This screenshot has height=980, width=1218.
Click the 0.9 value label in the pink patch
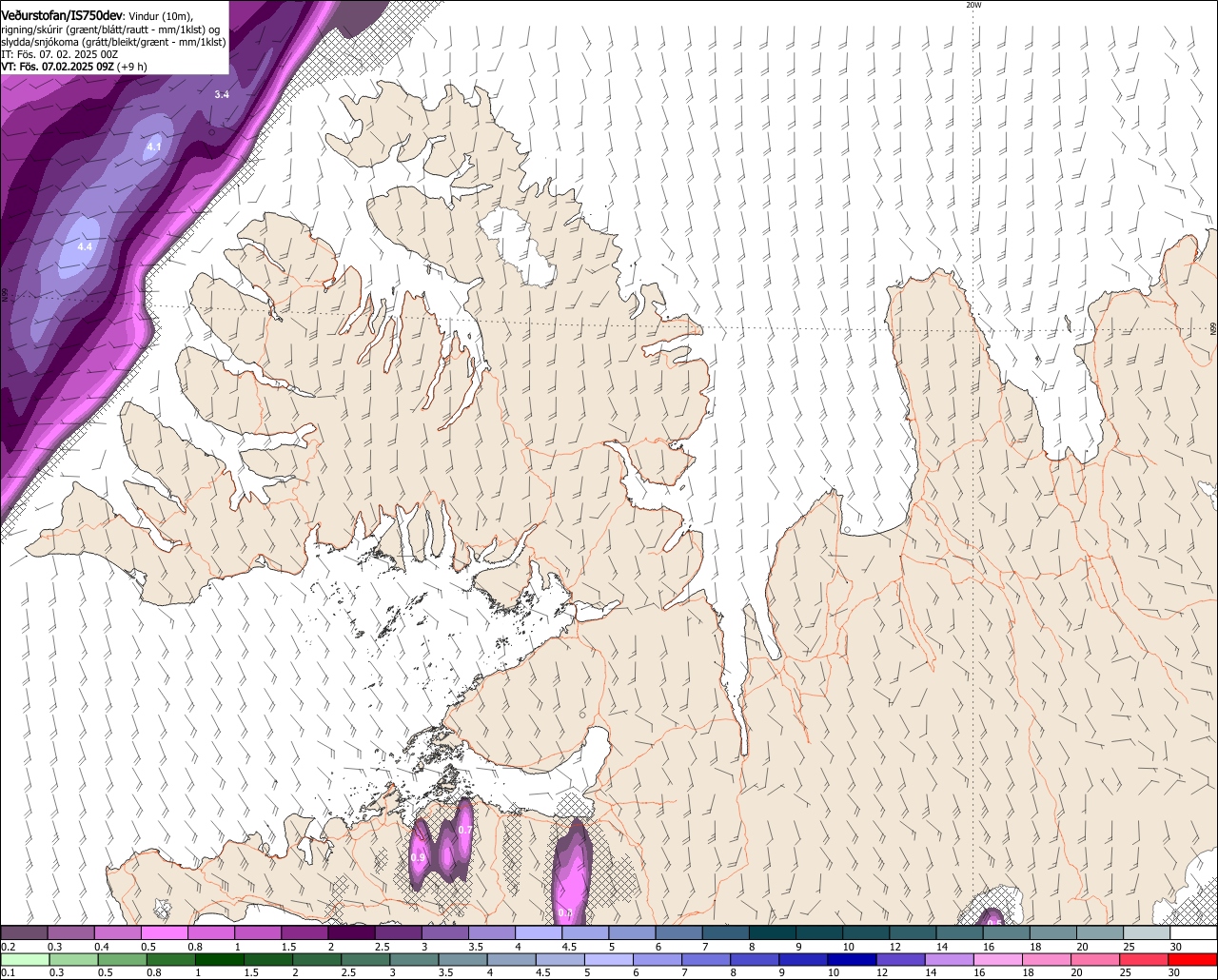coord(418,857)
